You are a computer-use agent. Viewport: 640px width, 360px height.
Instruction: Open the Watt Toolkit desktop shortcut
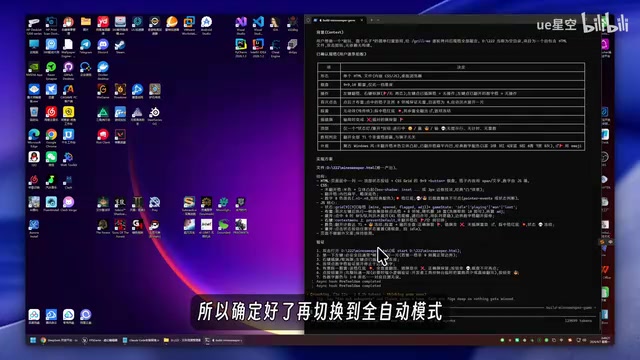(68, 159)
